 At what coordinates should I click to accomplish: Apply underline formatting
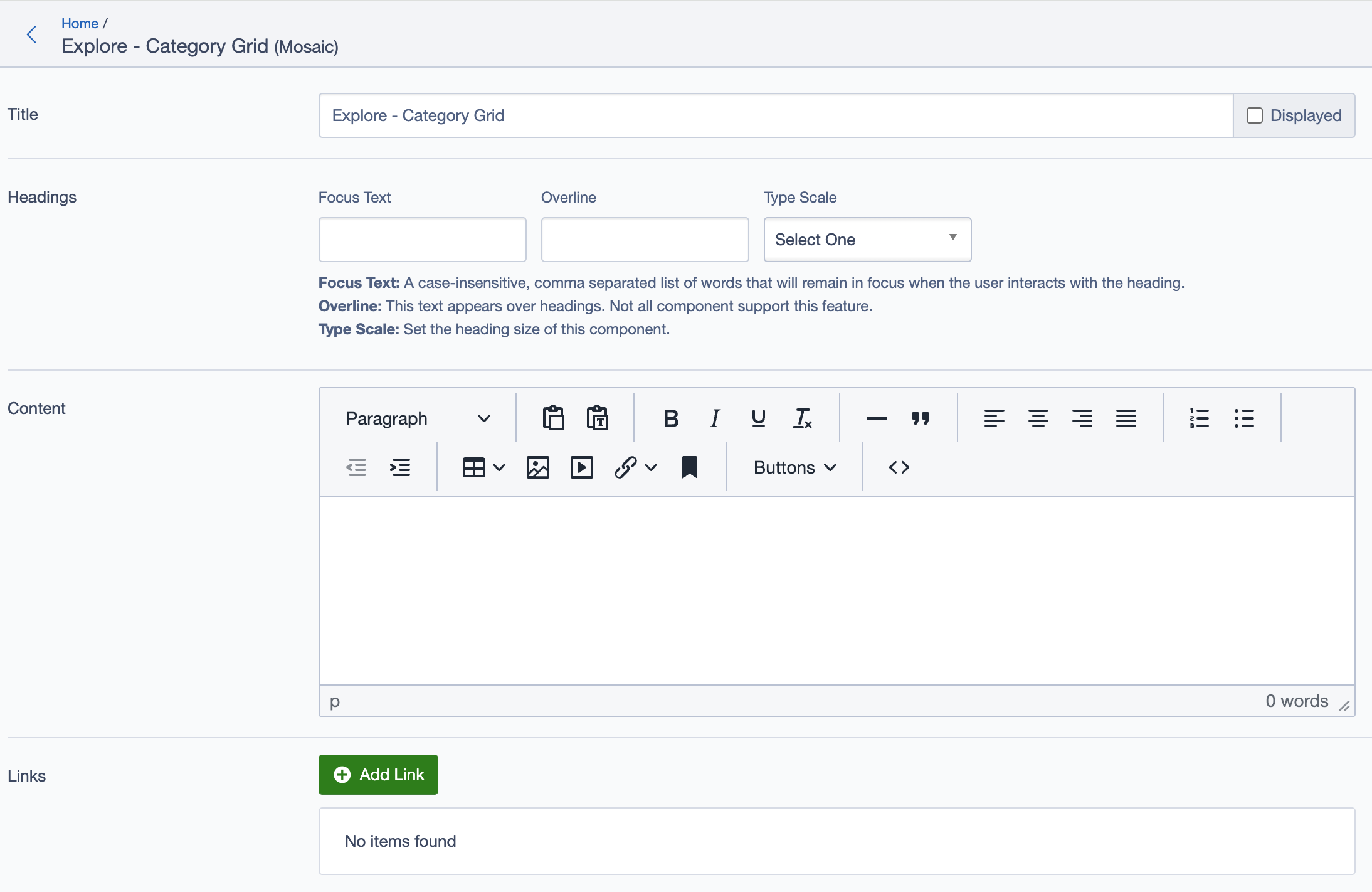click(757, 418)
